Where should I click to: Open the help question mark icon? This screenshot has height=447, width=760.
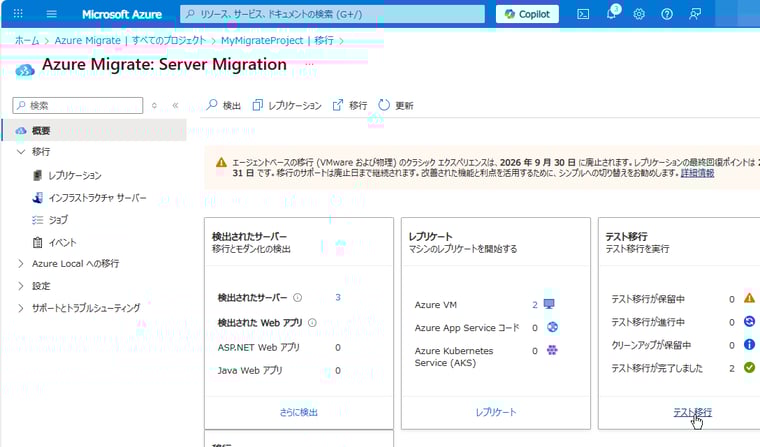pos(667,14)
